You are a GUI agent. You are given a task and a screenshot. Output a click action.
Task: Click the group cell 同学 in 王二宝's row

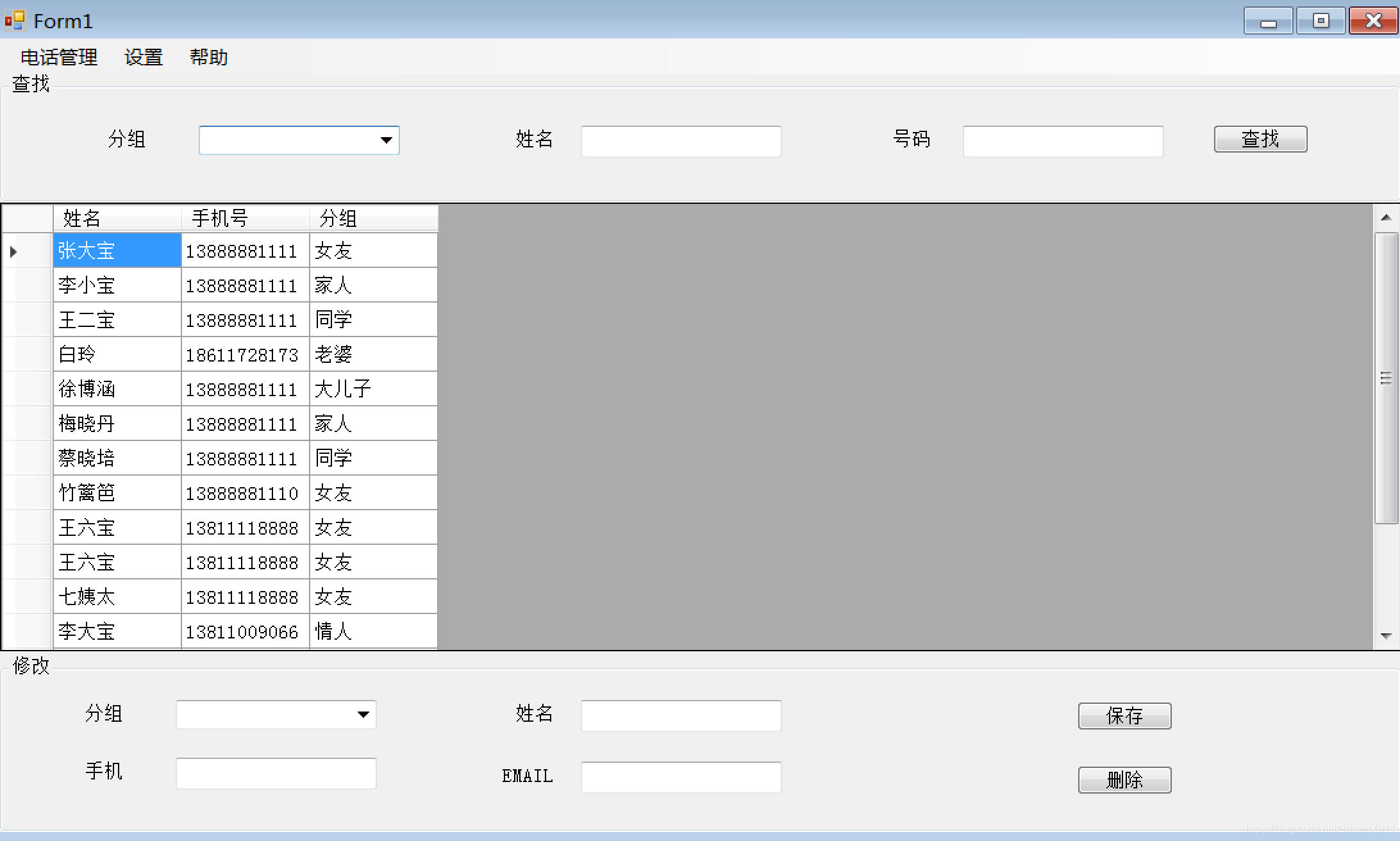pos(374,319)
